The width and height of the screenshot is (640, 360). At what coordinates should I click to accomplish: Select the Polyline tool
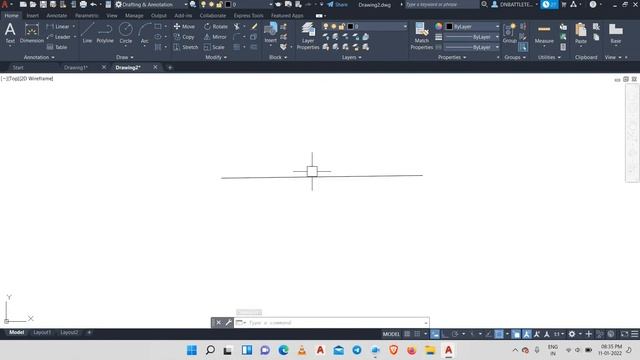(x=105, y=33)
